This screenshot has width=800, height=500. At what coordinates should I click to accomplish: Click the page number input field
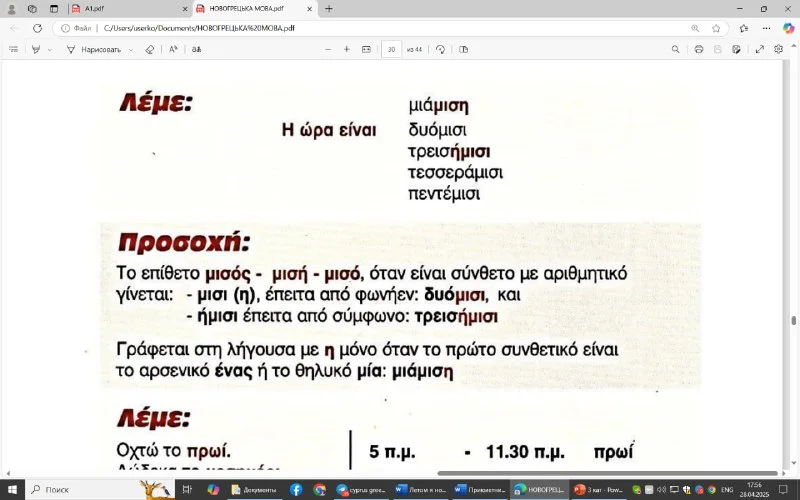[x=391, y=49]
